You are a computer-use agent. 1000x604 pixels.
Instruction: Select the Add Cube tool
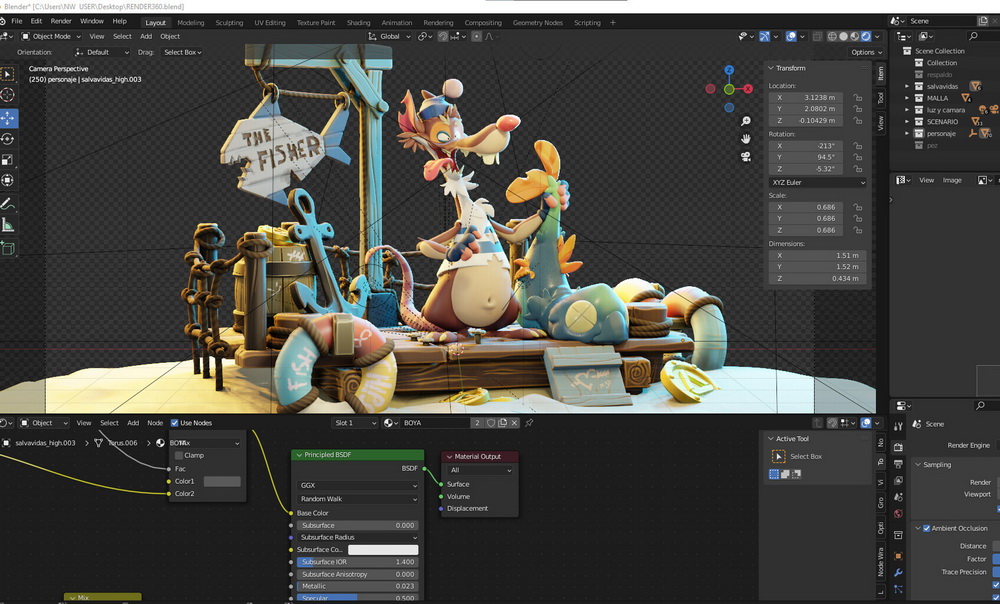point(8,248)
